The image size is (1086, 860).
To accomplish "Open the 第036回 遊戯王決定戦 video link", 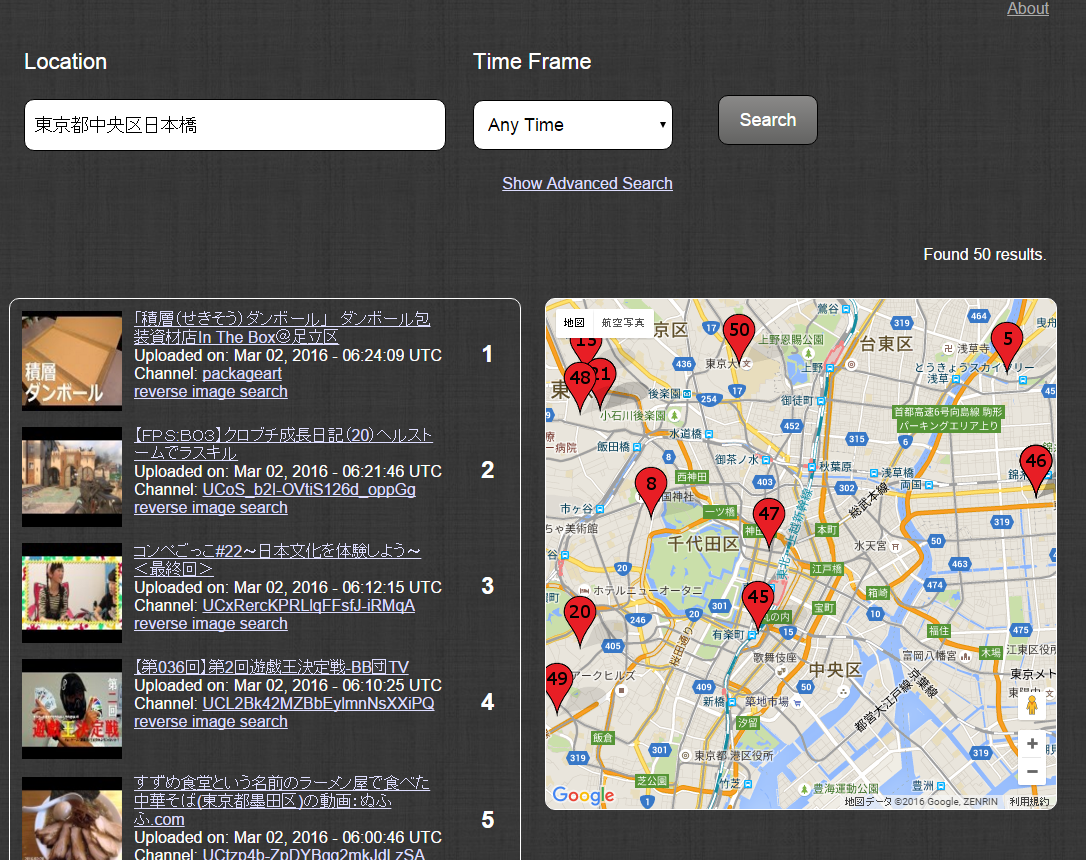I will click(272, 667).
